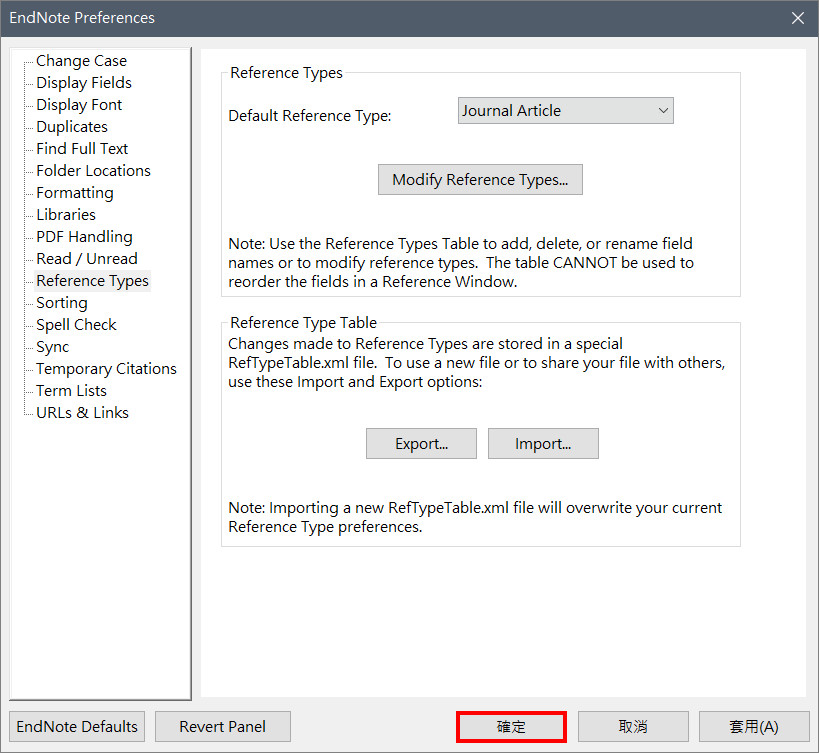Viewport: 819px width, 753px height.
Task: Select Temporary Citations in the tree
Action: pos(107,369)
